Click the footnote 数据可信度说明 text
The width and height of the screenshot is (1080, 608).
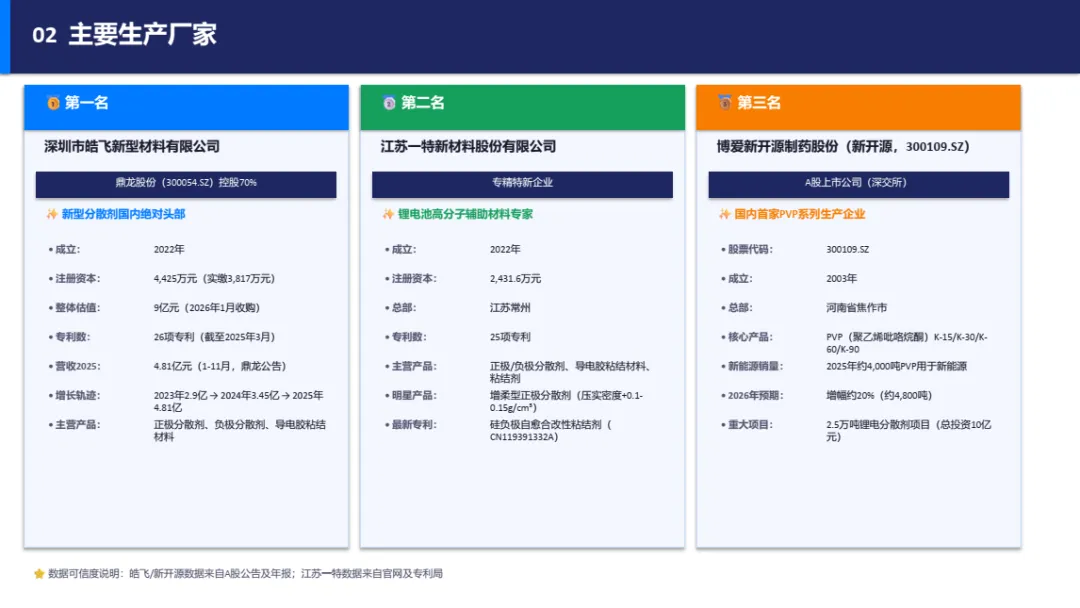point(245,574)
